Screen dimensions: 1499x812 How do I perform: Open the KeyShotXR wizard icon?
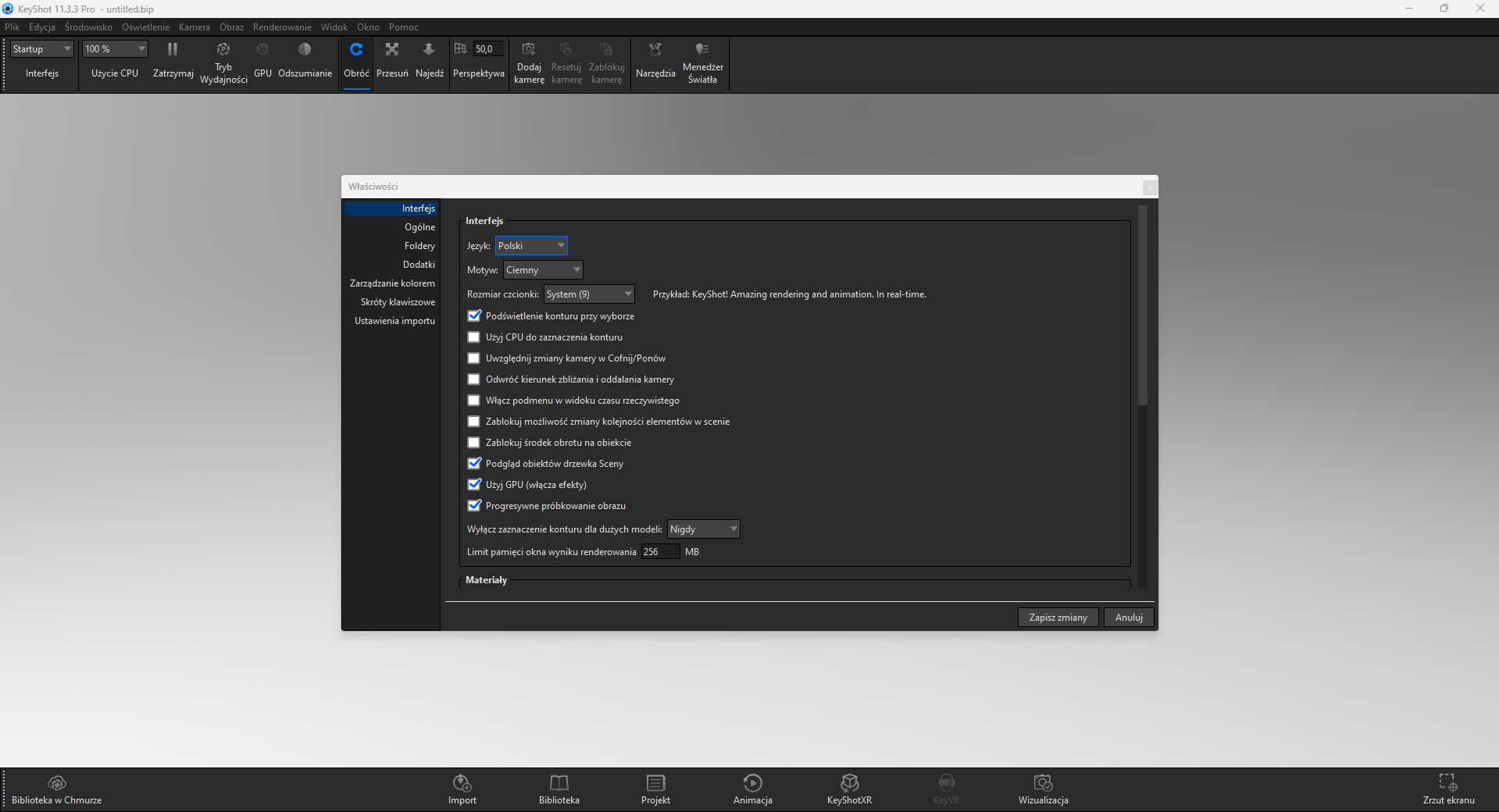pos(850,782)
